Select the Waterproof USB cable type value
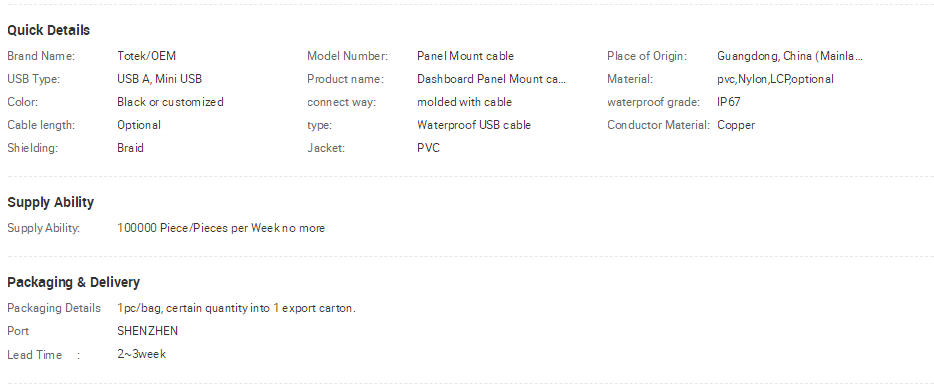The width and height of the screenshot is (934, 390). coord(474,125)
